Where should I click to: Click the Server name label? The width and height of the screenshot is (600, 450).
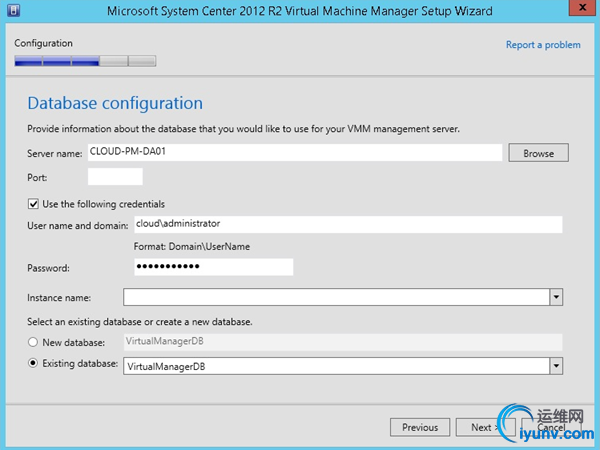coord(54,153)
